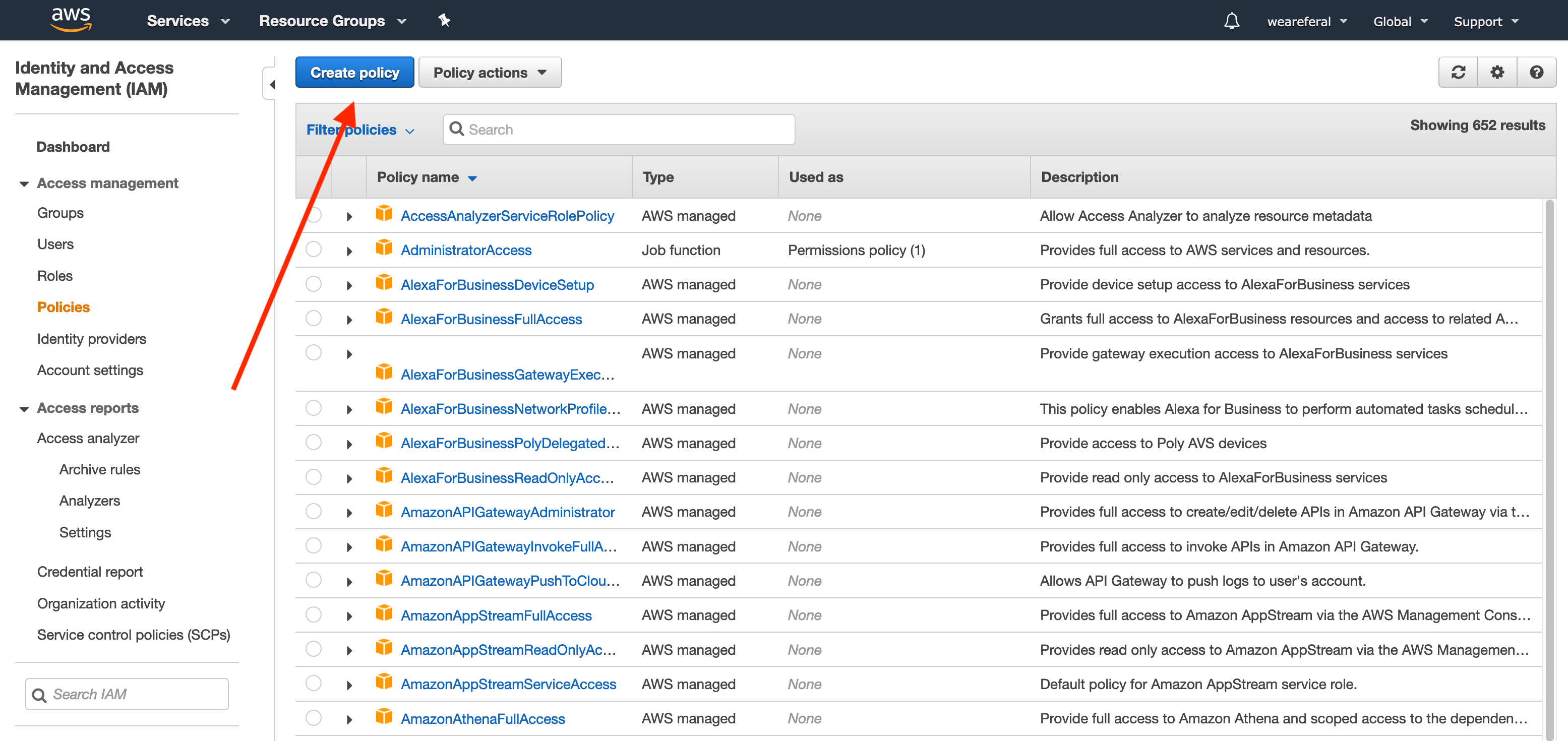The height and width of the screenshot is (741, 1568).
Task: Expand the AdministratorAccess row details
Action: (349, 251)
